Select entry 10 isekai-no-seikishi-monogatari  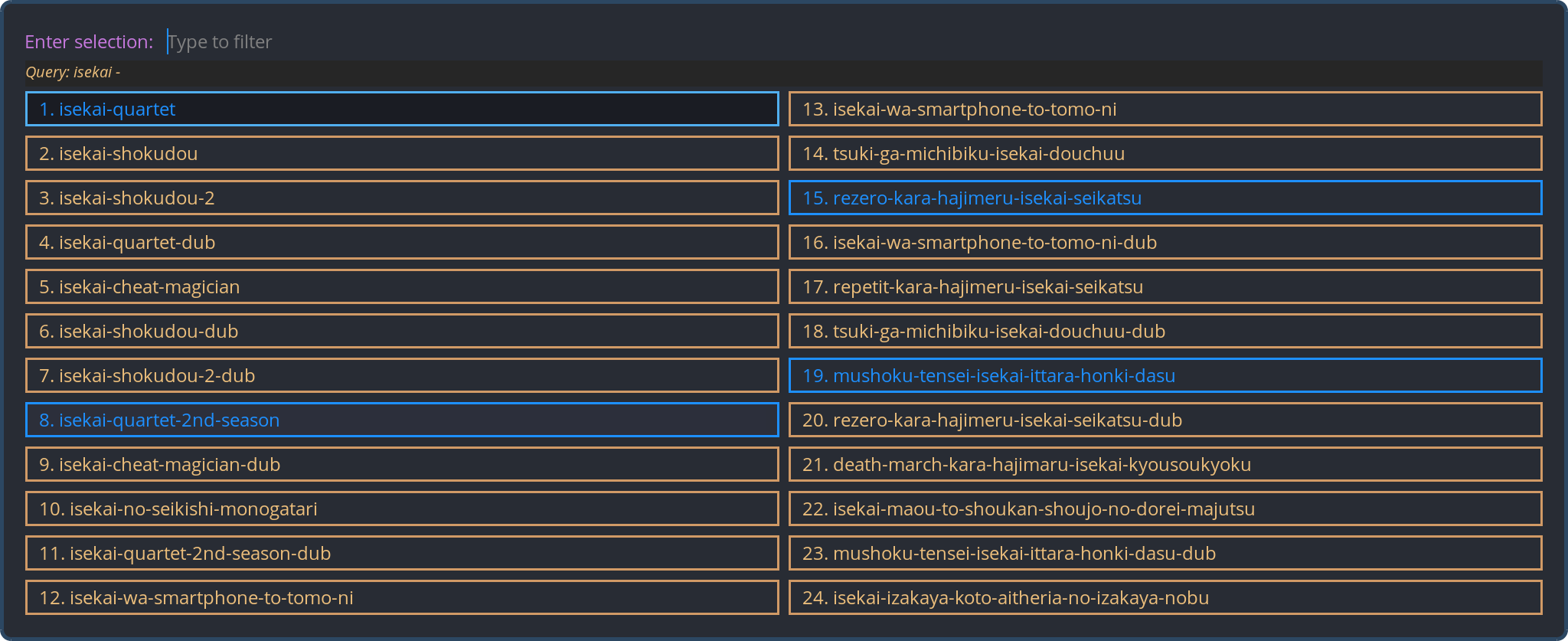click(402, 509)
